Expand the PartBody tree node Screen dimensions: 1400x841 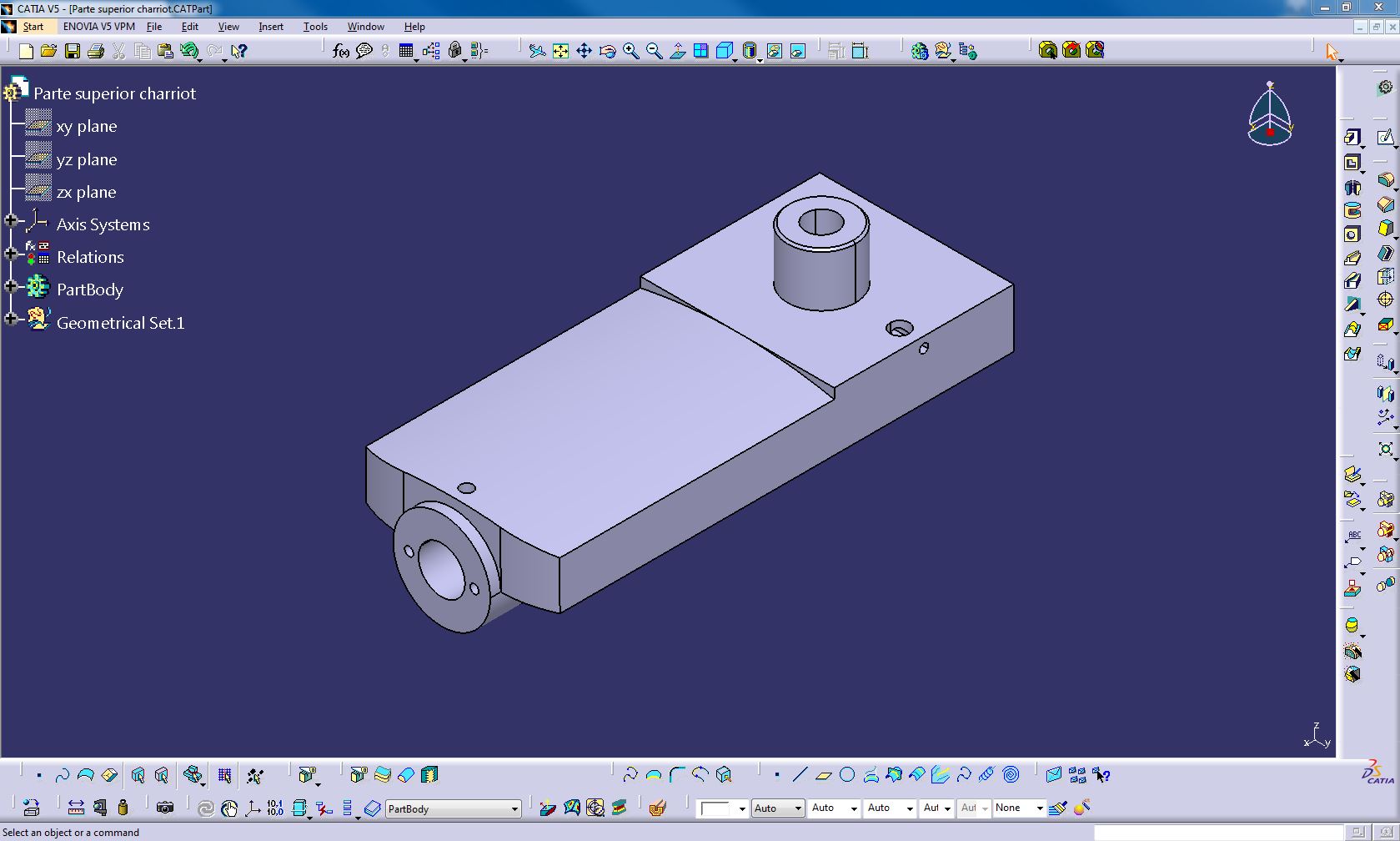[x=11, y=286]
